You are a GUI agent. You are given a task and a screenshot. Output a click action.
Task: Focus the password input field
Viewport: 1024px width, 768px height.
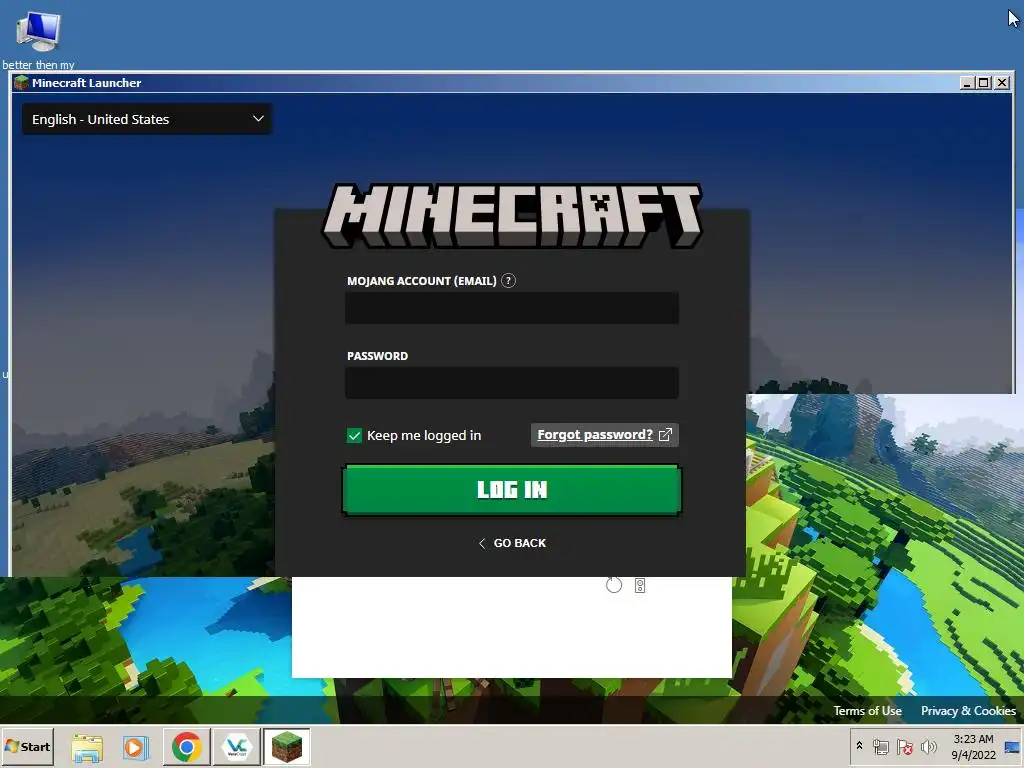tap(512, 383)
